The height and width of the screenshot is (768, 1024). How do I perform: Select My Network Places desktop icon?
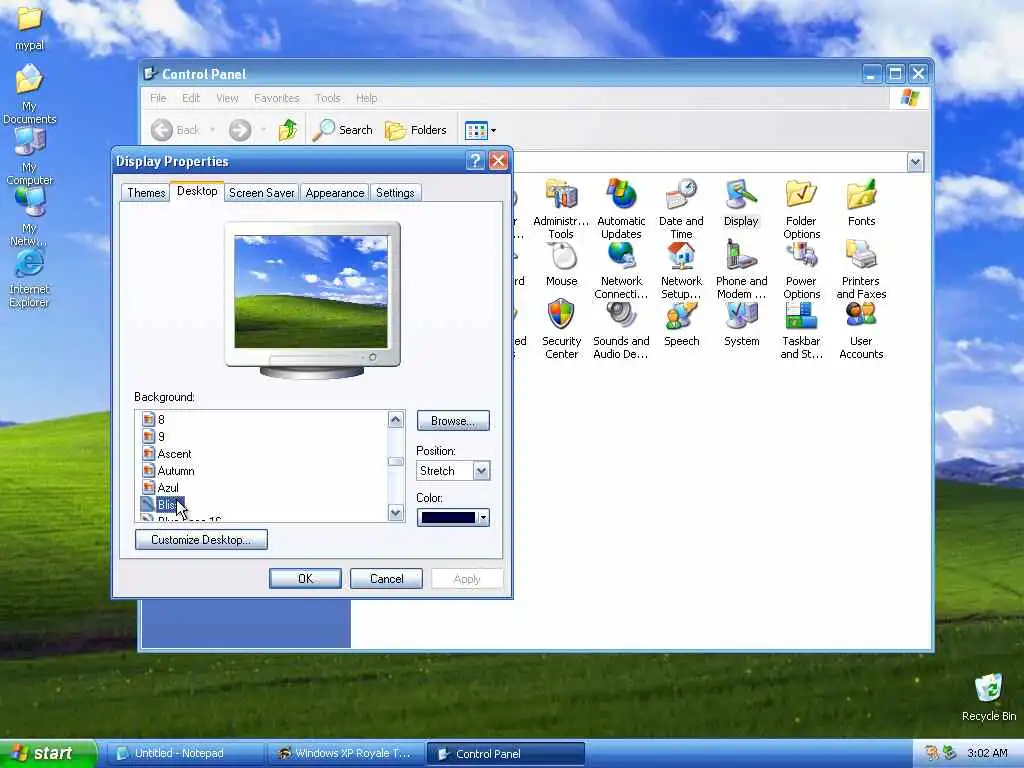coord(29,217)
